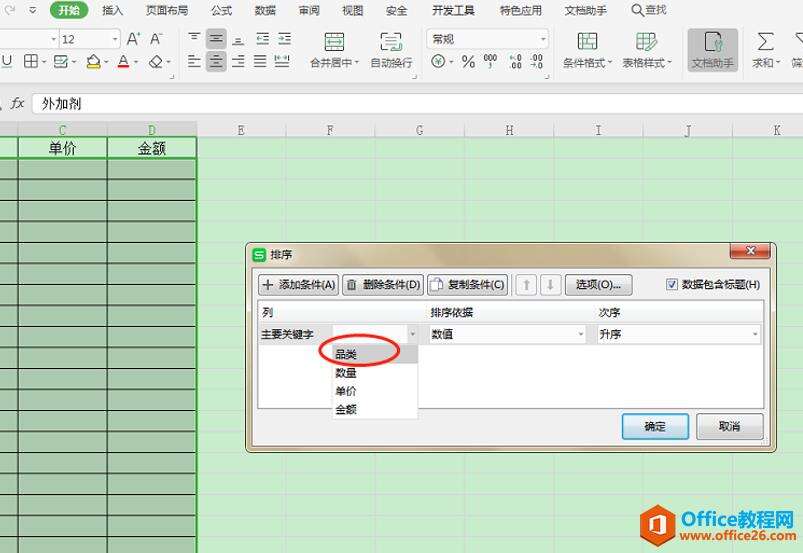
Task: Open the 数据 ribbon tab
Action: coord(265,10)
